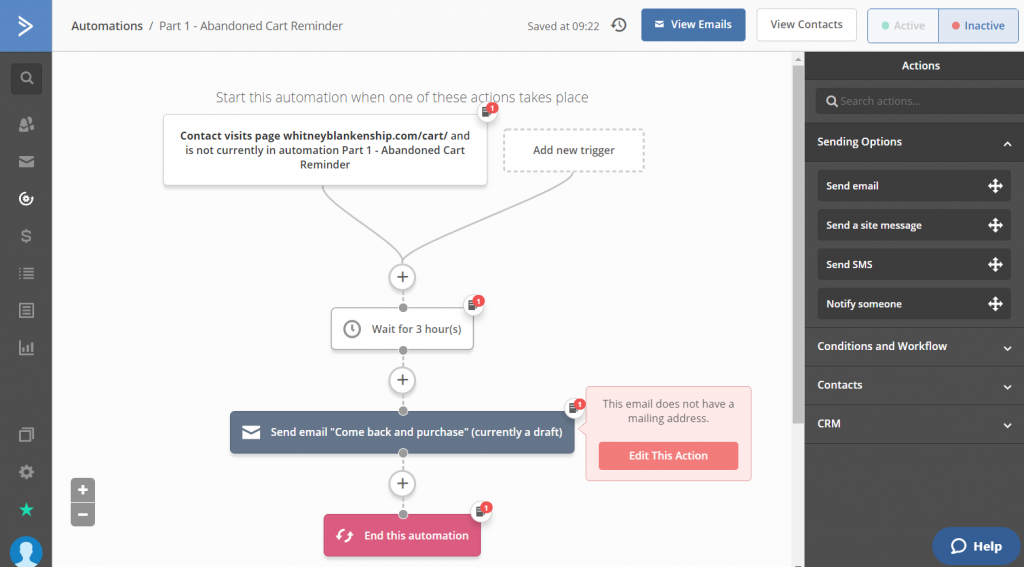Expand the CRM actions section
The image size is (1024, 567).
1007,424
